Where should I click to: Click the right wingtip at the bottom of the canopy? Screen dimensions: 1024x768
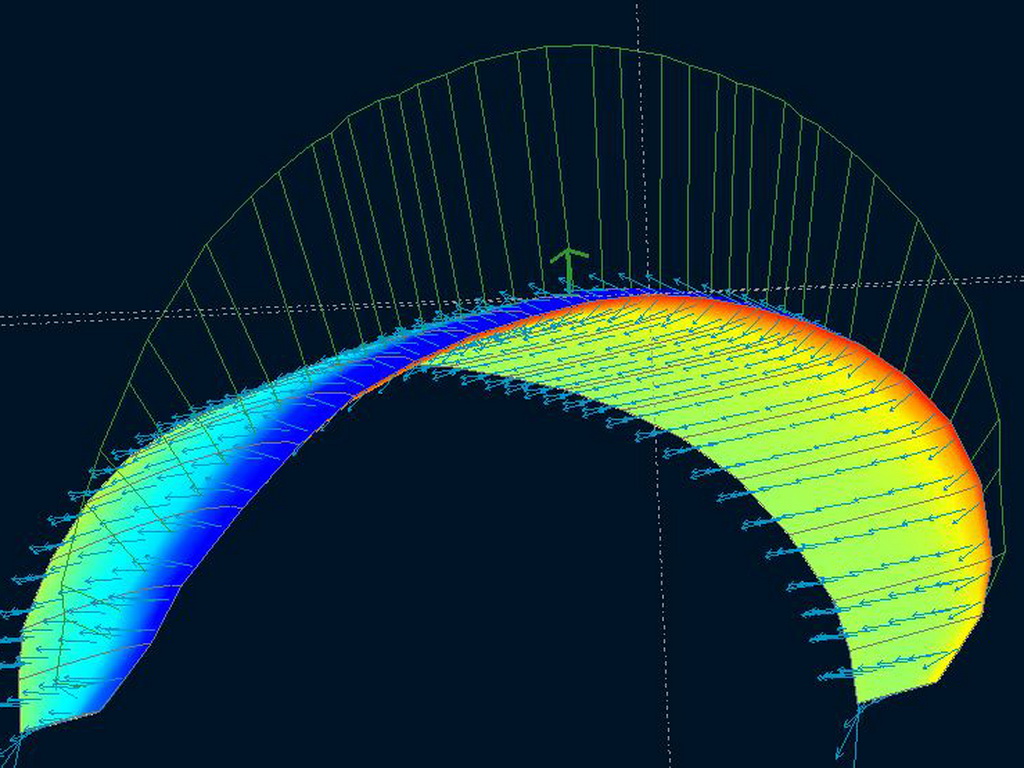(862, 702)
